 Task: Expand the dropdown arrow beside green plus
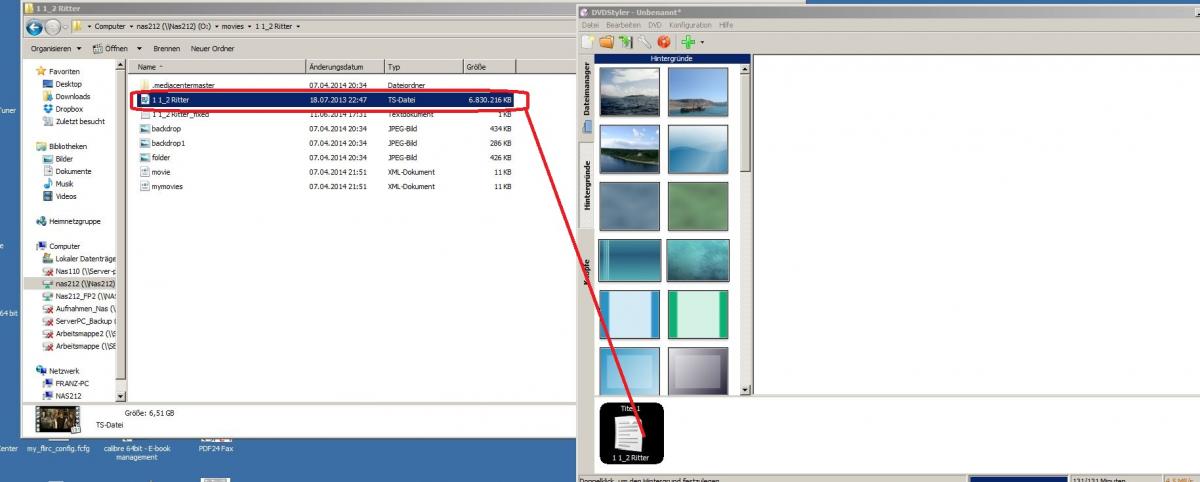click(702, 43)
